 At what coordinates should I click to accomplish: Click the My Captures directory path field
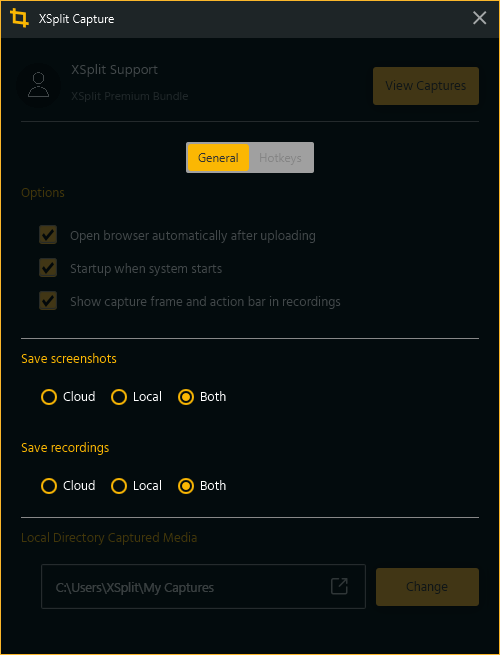click(203, 586)
